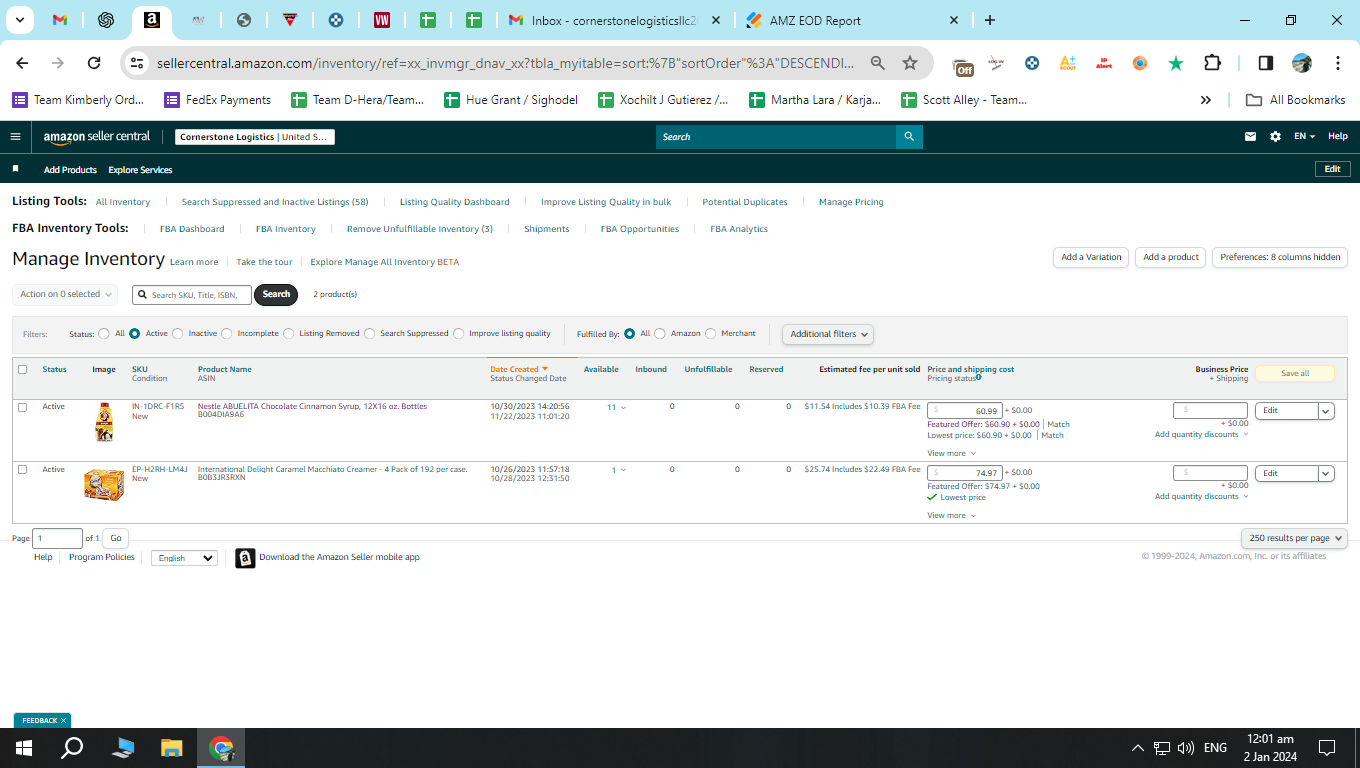Open the Amazon Seller Central hamburger menu
Viewport: 1360px width, 768px height.
pos(15,137)
